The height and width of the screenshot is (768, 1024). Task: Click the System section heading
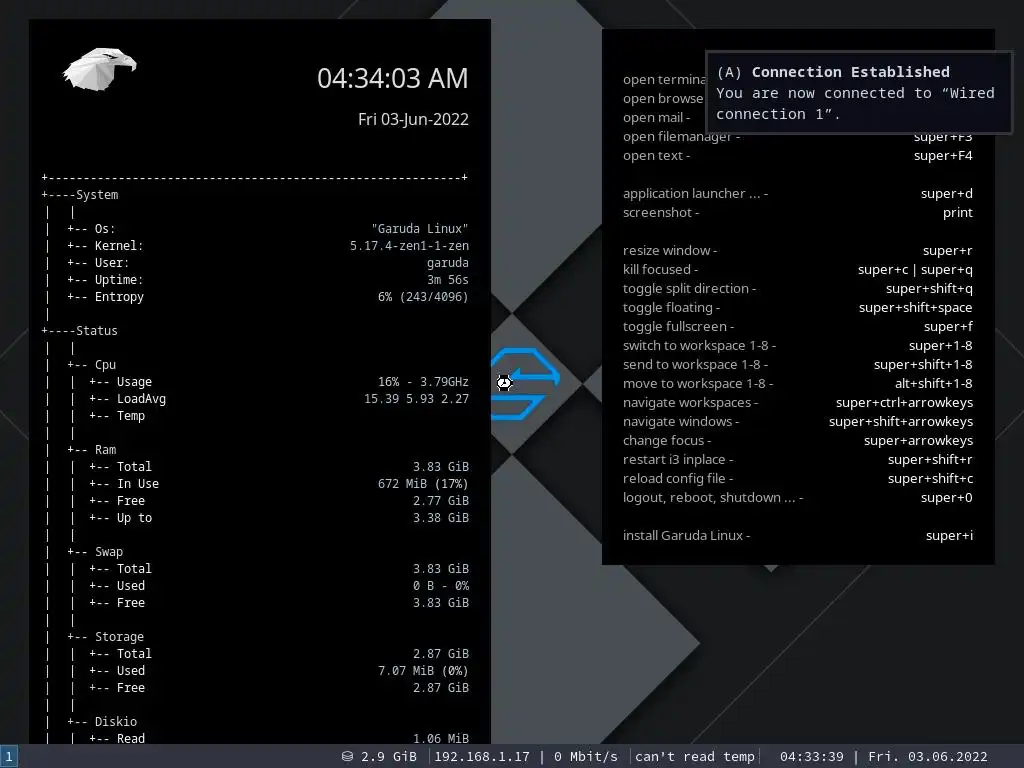pyautogui.click(x=97, y=195)
